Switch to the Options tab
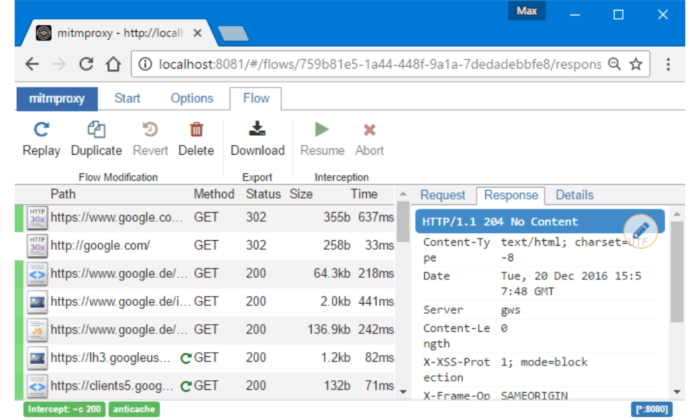 pyautogui.click(x=192, y=99)
